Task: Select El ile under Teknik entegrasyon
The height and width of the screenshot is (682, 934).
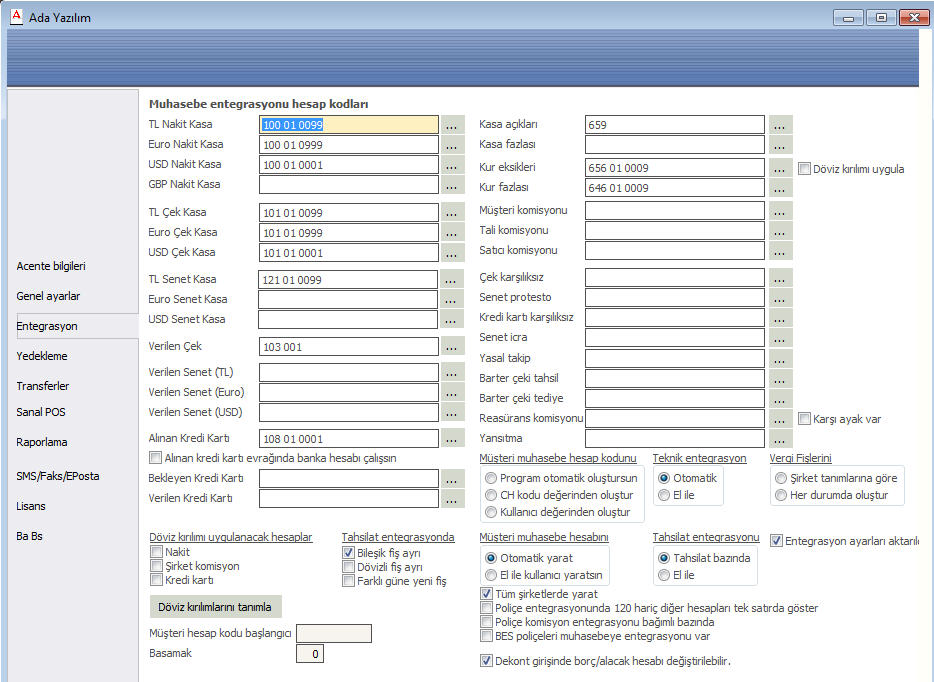Action: [x=664, y=495]
